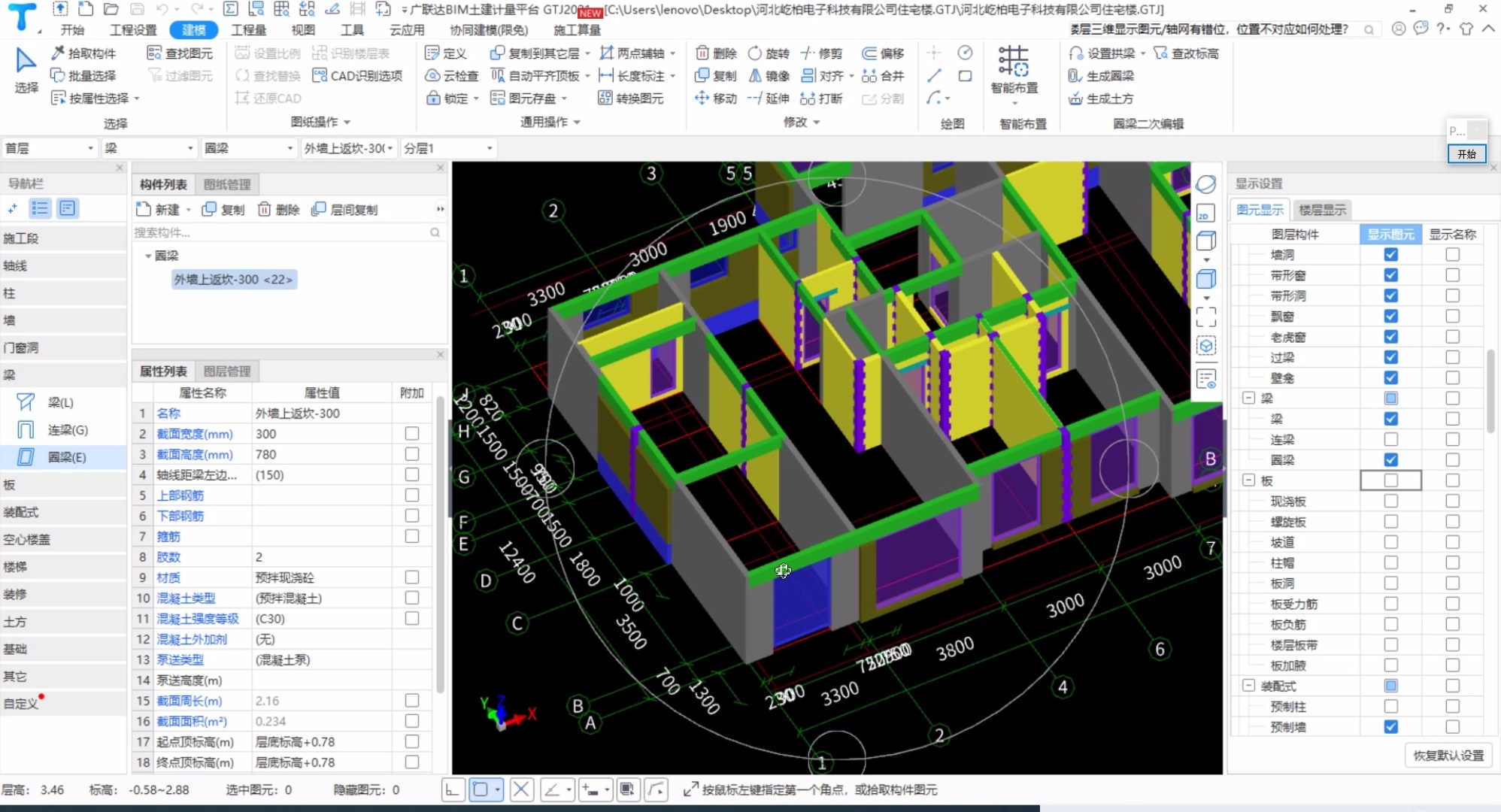Switch viewport to 2D view icon
1501x812 pixels.
tap(1205, 214)
